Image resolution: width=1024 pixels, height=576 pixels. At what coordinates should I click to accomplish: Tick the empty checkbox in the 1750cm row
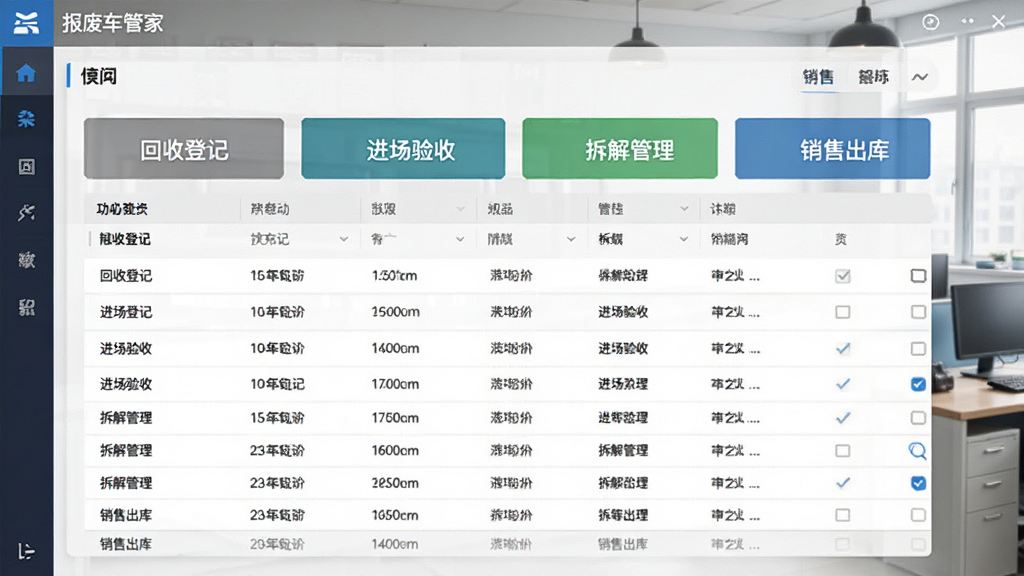click(x=918, y=417)
